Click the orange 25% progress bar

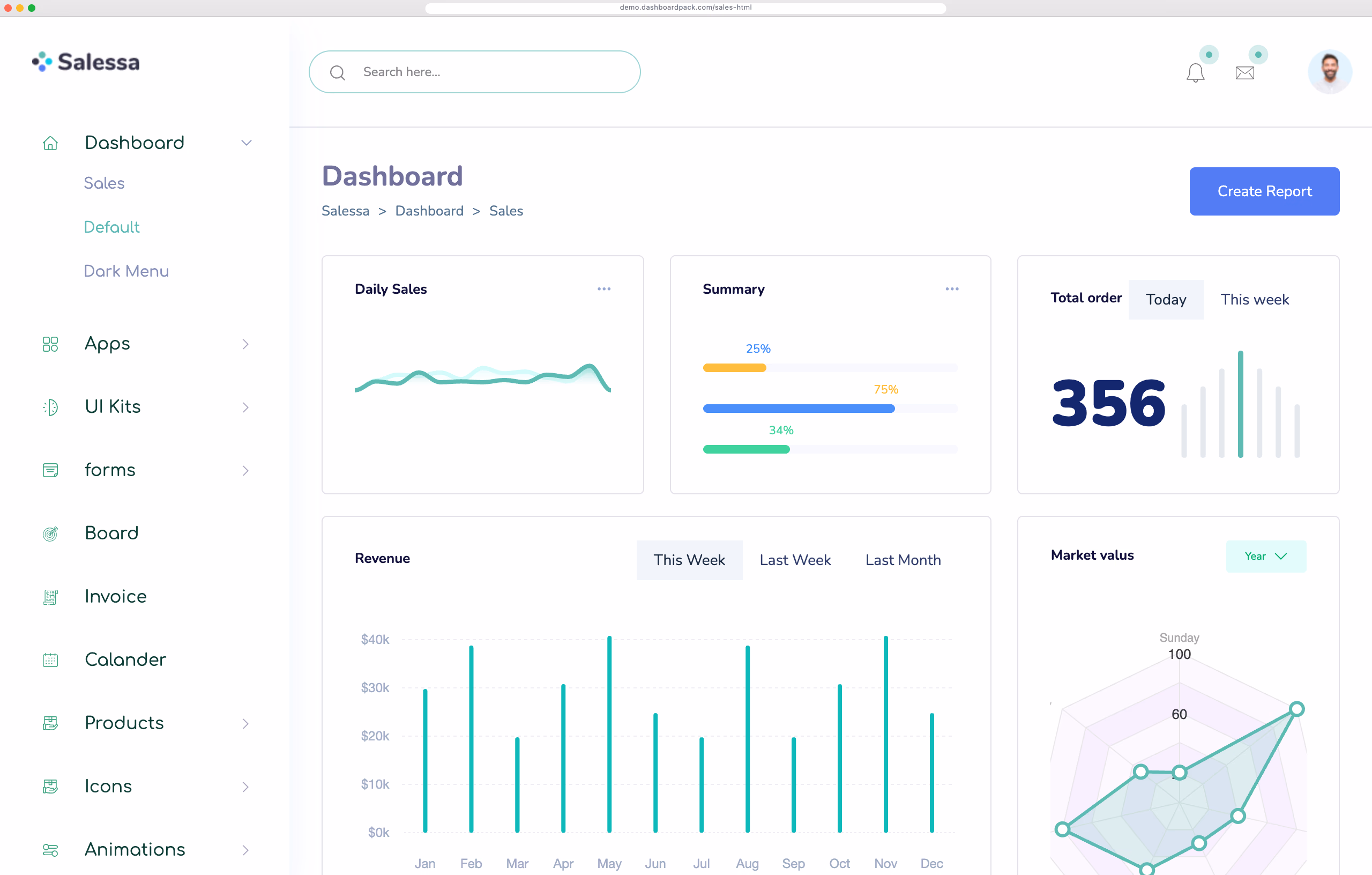pos(734,368)
